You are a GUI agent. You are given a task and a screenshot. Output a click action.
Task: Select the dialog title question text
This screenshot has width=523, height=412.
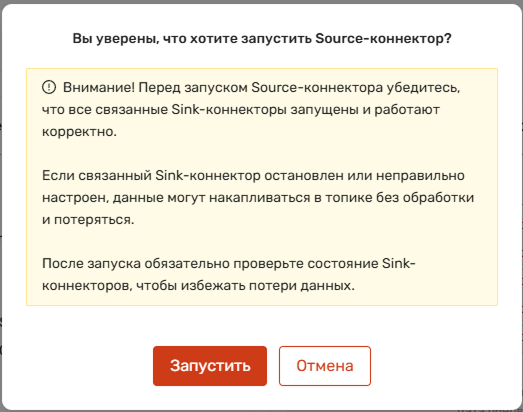pyautogui.click(x=262, y=38)
